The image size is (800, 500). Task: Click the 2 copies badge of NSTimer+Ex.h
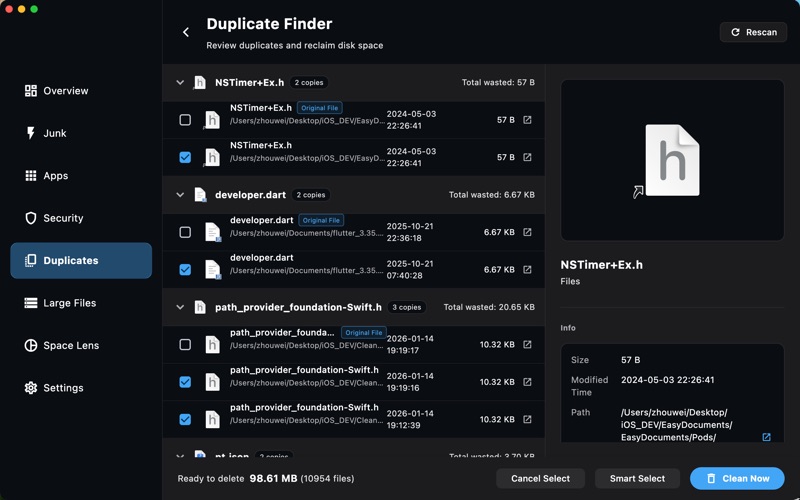(x=309, y=83)
